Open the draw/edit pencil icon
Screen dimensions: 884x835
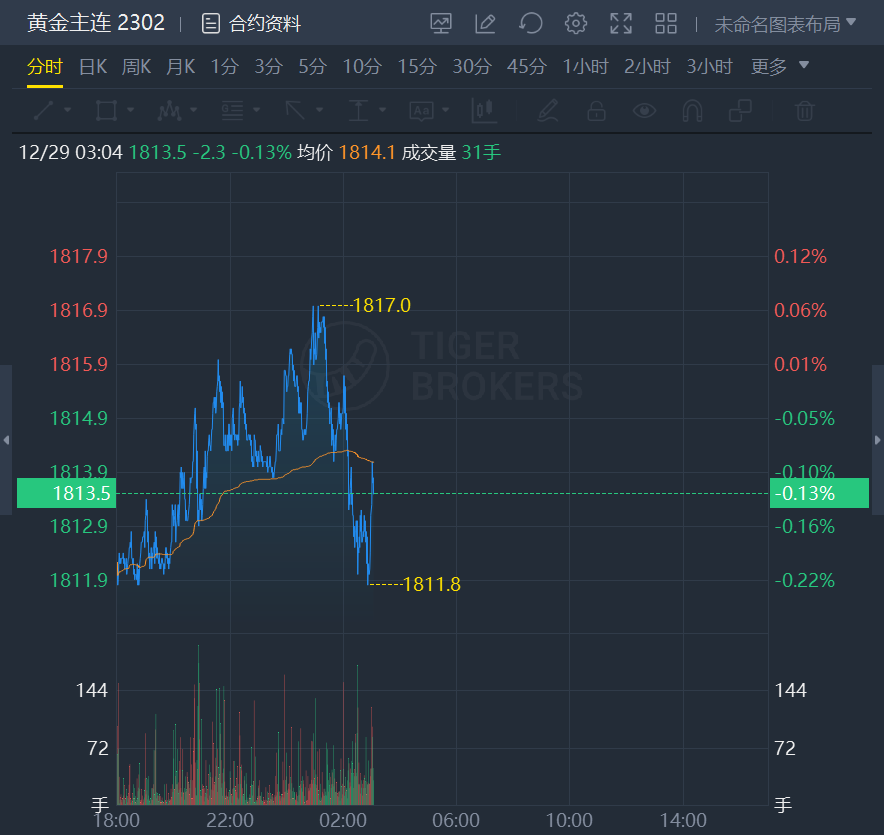[x=486, y=23]
